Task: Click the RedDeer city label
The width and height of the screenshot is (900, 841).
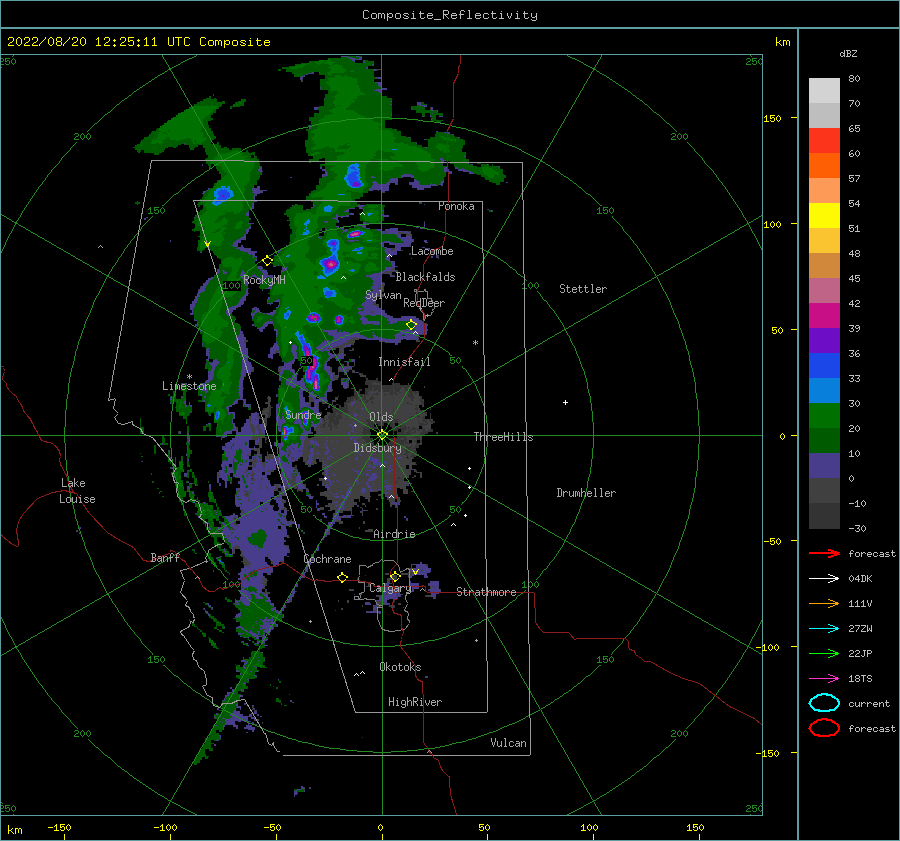Action: [x=424, y=303]
